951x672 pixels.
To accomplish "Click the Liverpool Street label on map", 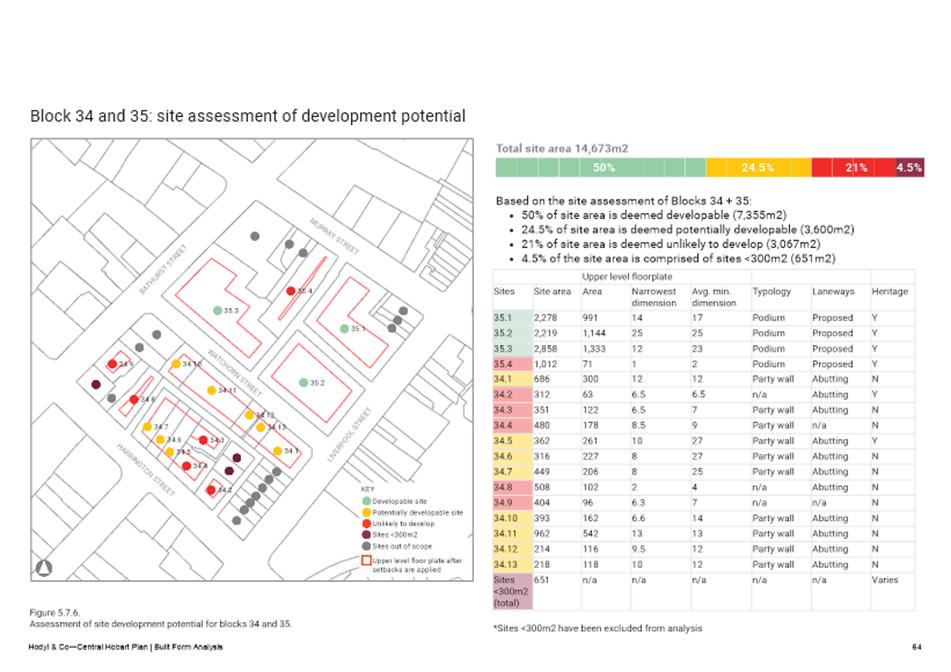I will (x=349, y=435).
